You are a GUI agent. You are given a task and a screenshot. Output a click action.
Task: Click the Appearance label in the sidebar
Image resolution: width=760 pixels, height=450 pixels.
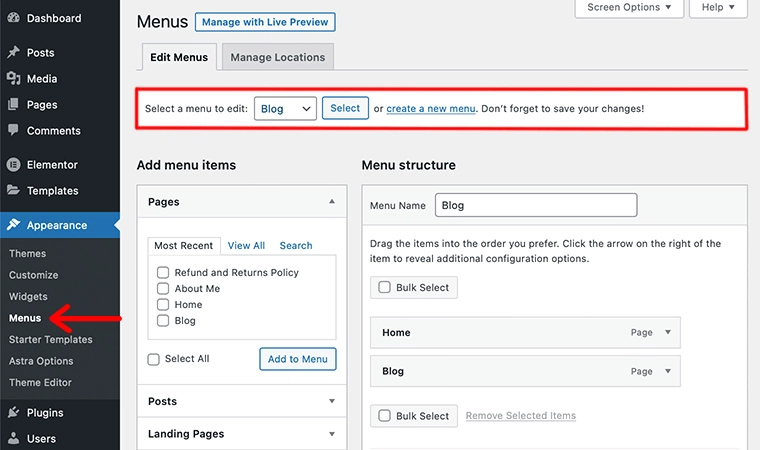tap(57, 225)
